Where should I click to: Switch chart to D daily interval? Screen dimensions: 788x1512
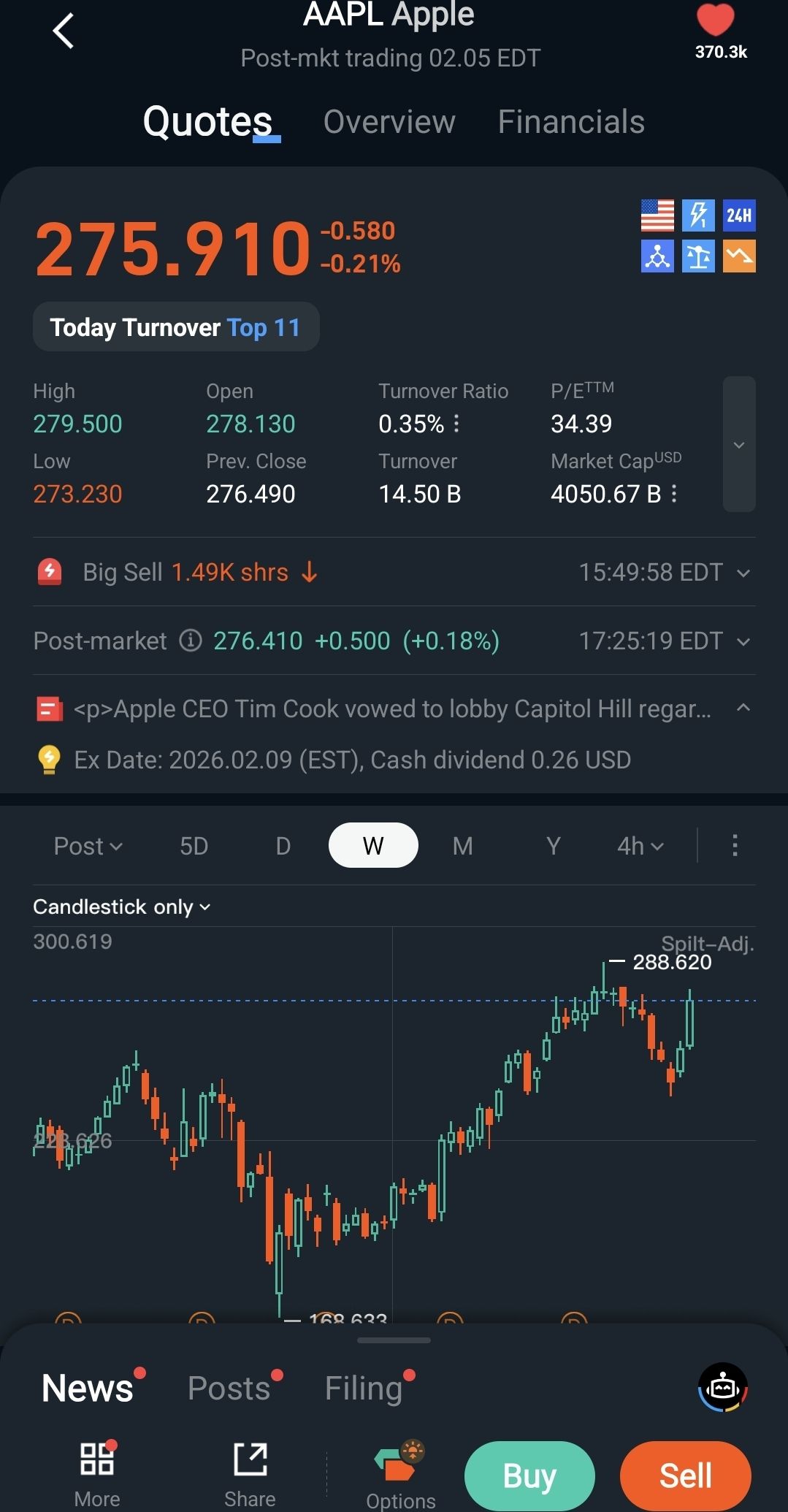click(283, 846)
